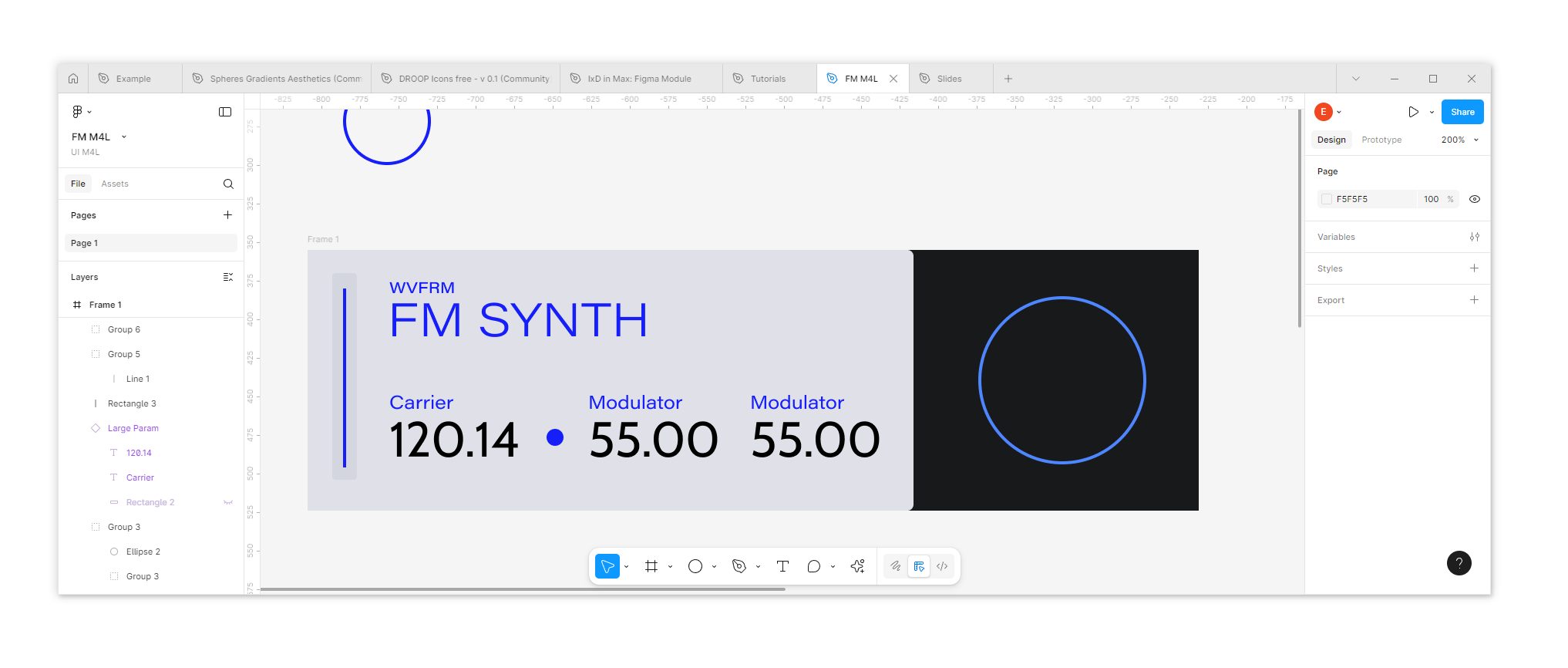Show the hidden Rectangle 2 layer

tap(228, 503)
